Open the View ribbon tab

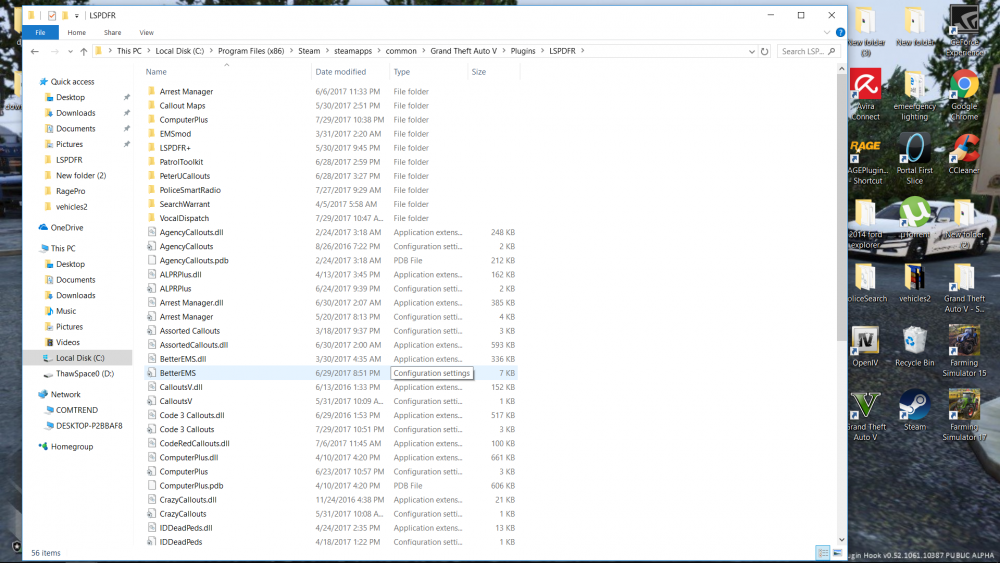[147, 33]
